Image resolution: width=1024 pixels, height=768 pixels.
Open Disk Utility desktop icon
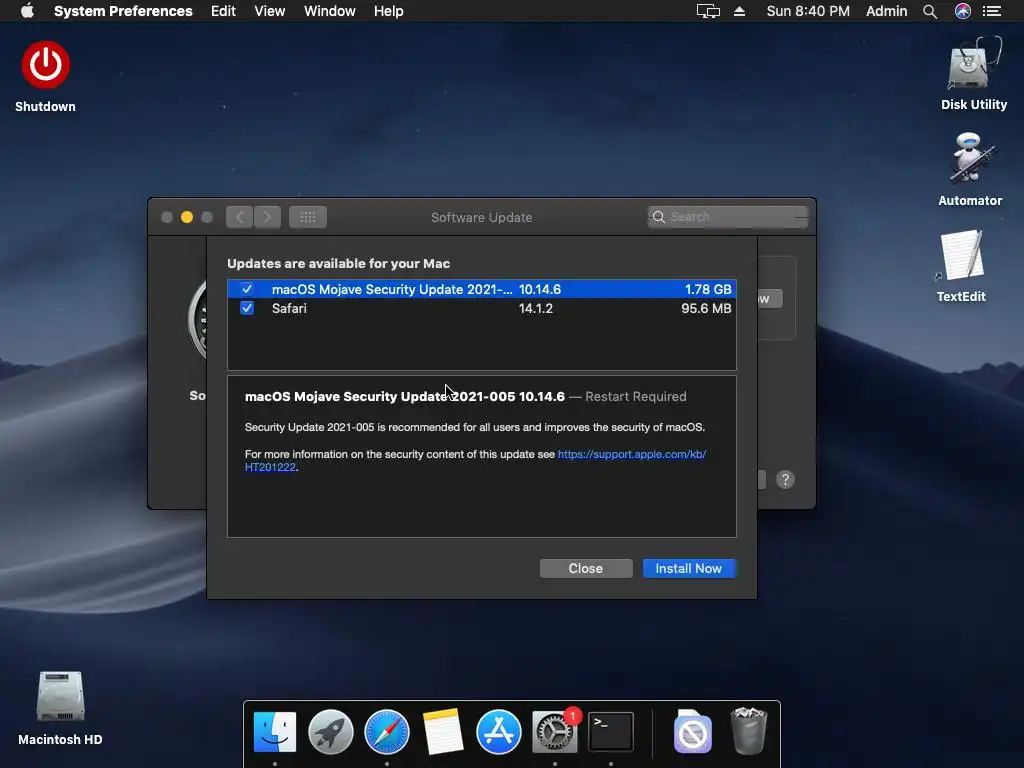click(974, 65)
